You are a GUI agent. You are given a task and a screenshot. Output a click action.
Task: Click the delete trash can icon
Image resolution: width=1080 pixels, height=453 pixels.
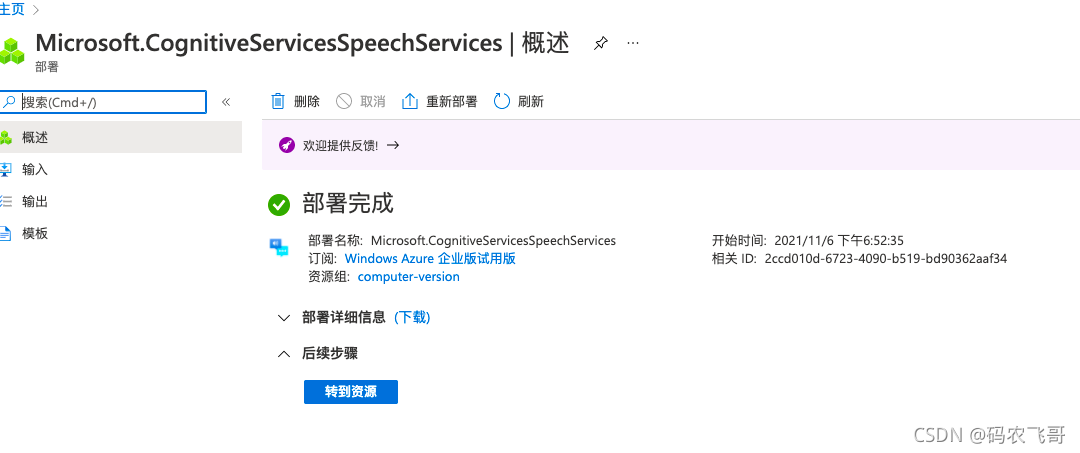pyautogui.click(x=278, y=101)
